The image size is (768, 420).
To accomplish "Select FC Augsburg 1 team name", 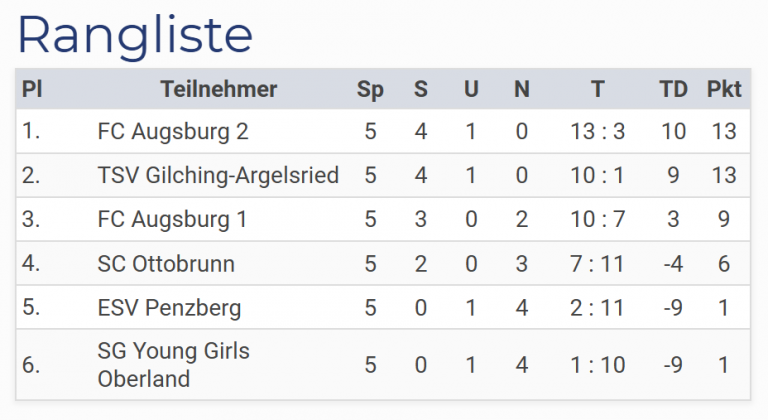I will point(172,220).
